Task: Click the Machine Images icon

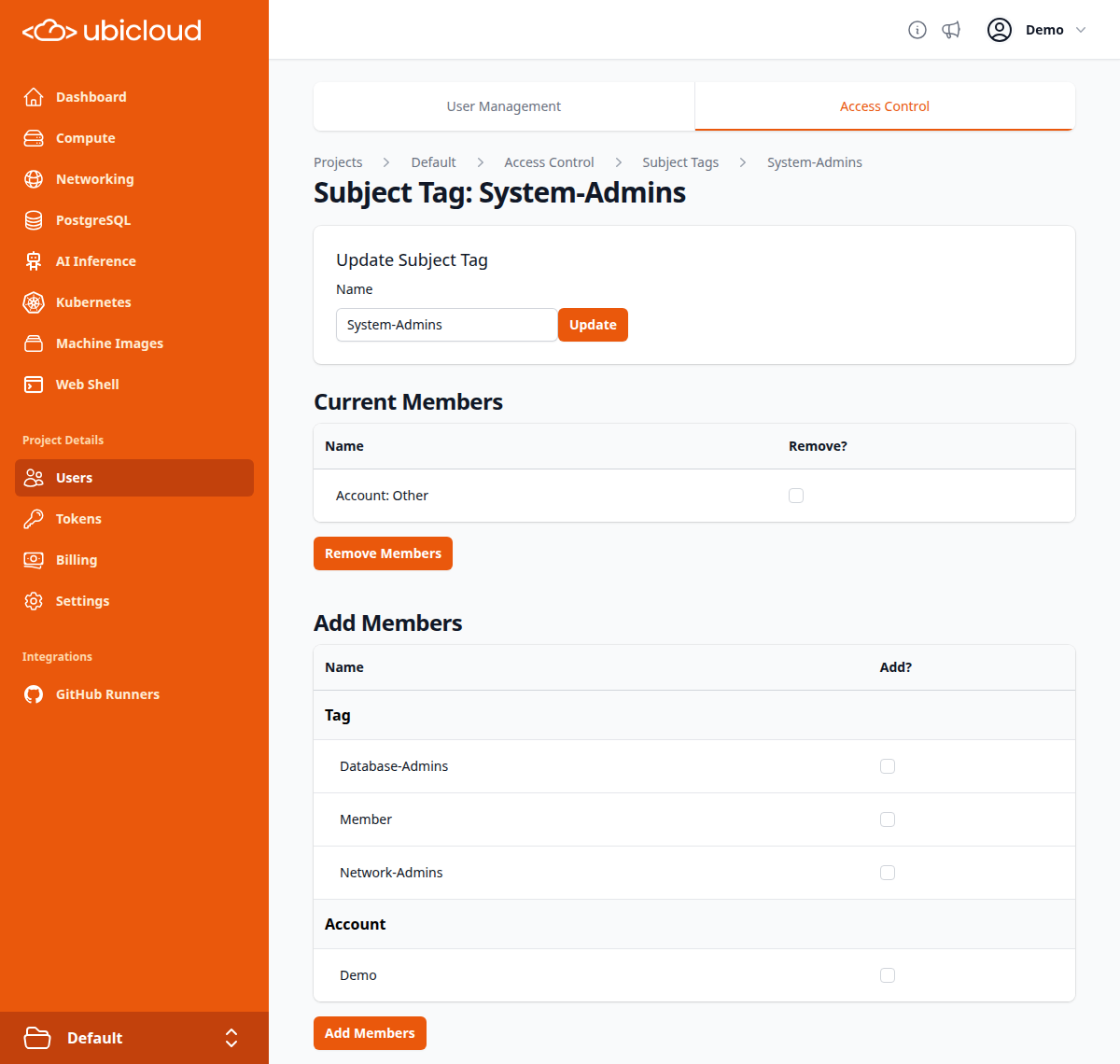Action: [34, 343]
